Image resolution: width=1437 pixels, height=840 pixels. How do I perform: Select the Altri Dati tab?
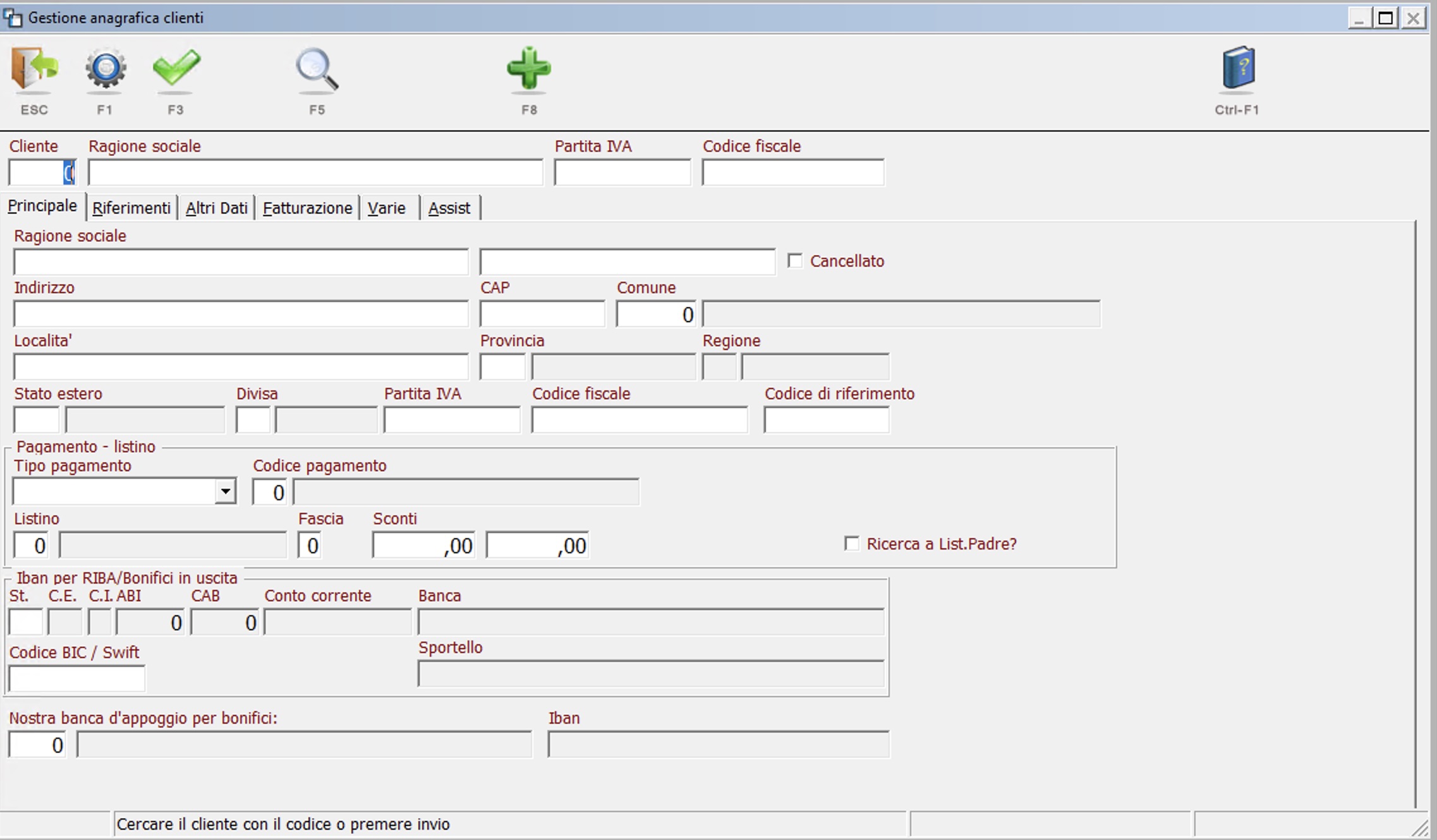point(216,208)
